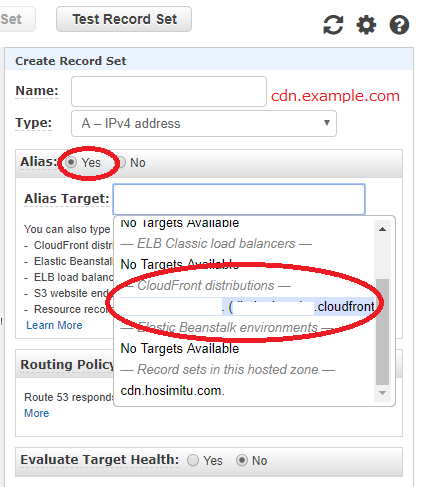Click the Type dropdown arrow
Image resolution: width=421 pixels, height=487 pixels.
tap(327, 123)
